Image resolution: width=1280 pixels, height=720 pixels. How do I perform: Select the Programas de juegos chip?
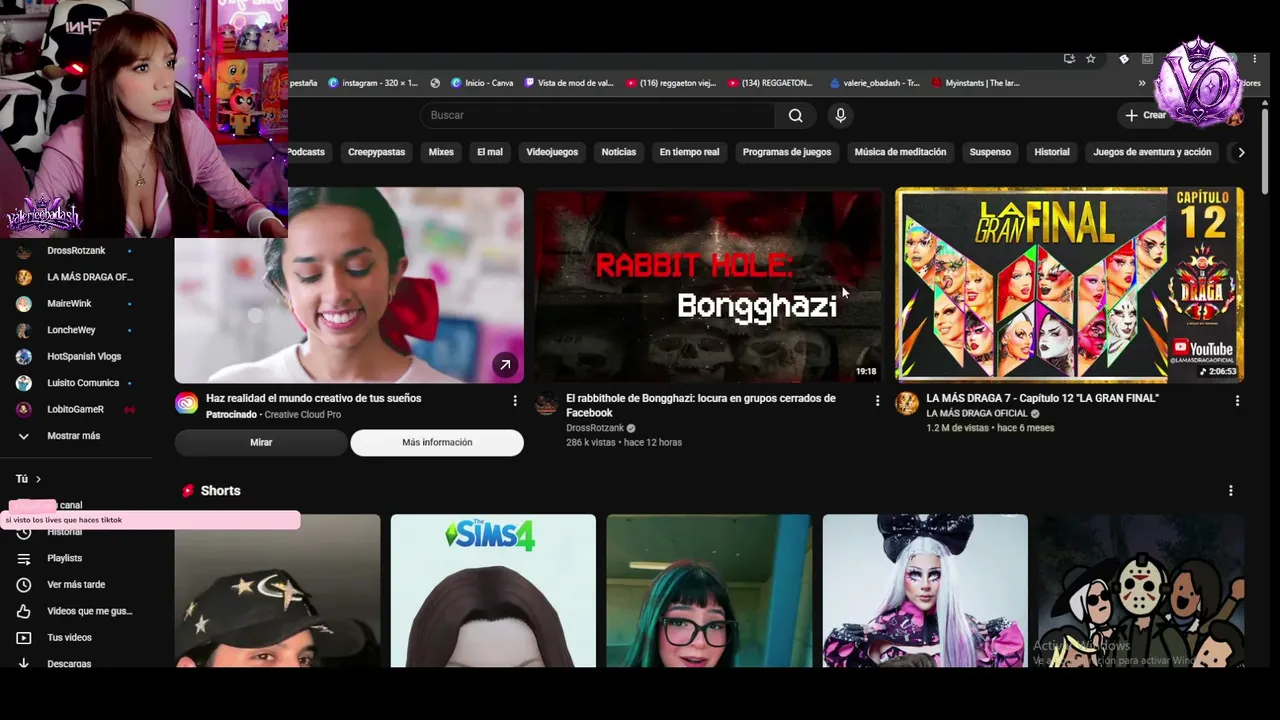(x=787, y=152)
